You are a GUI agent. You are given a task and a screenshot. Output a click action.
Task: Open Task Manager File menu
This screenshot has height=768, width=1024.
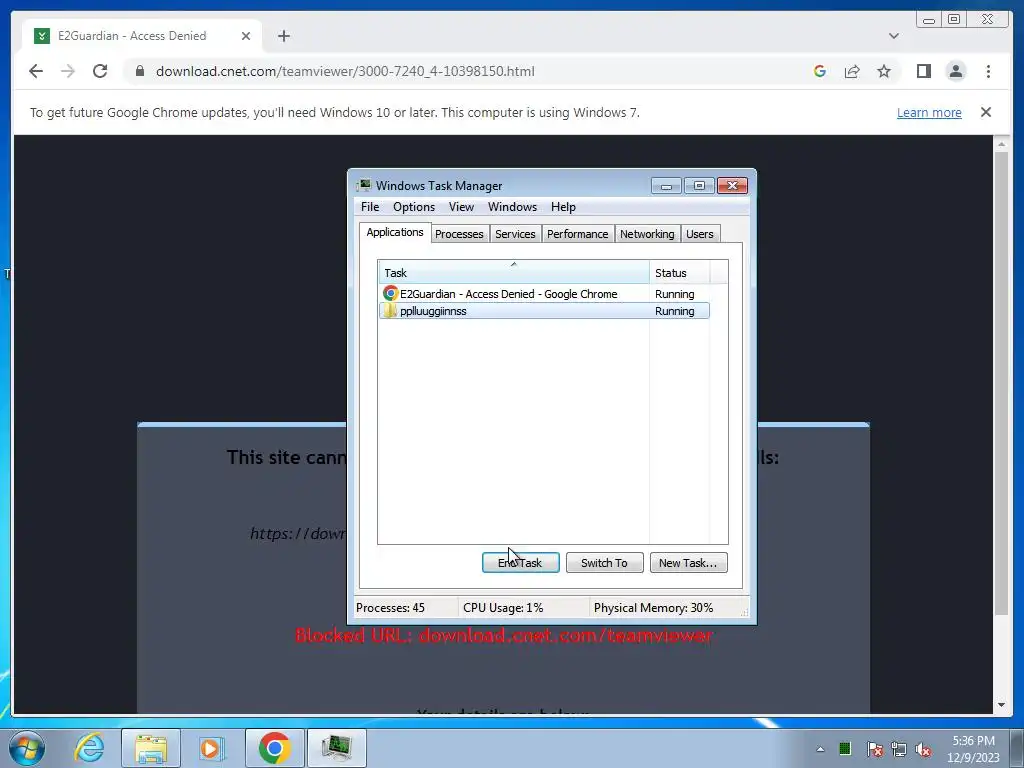coord(370,206)
